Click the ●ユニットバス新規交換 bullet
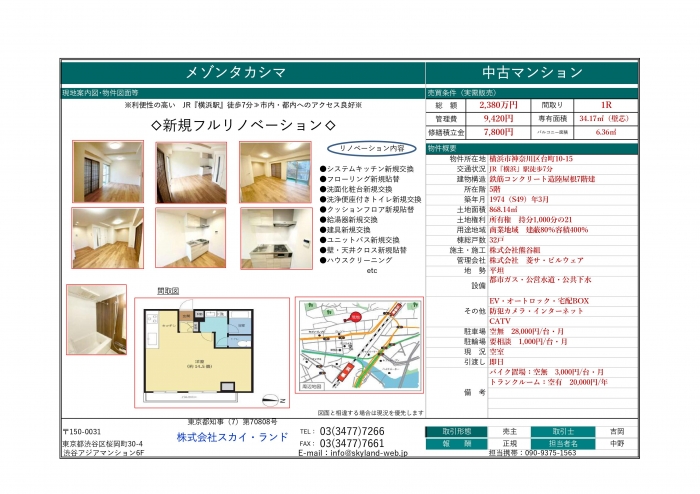Screen dimensions: 700x494 [x=359, y=240]
